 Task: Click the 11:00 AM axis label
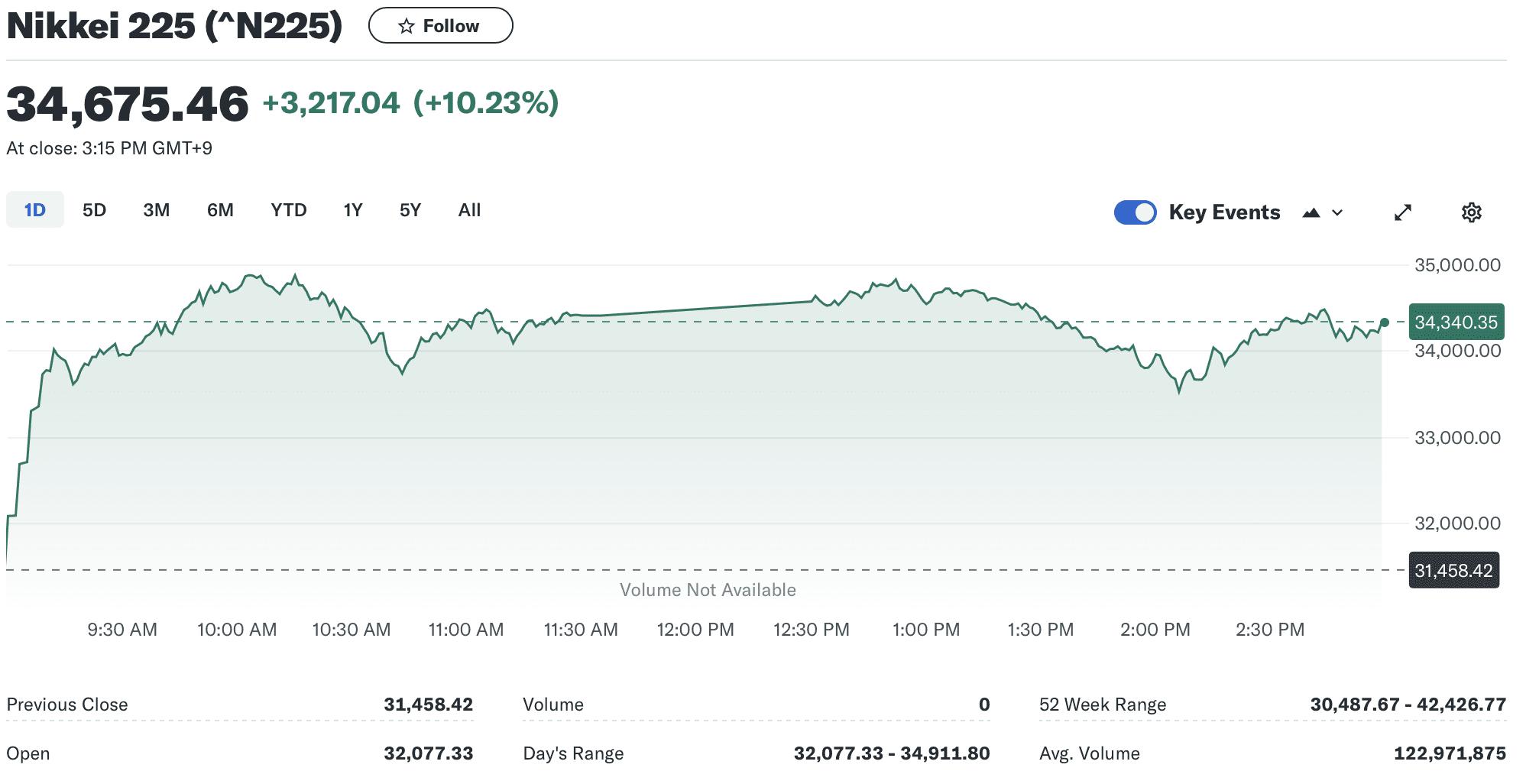point(466,630)
